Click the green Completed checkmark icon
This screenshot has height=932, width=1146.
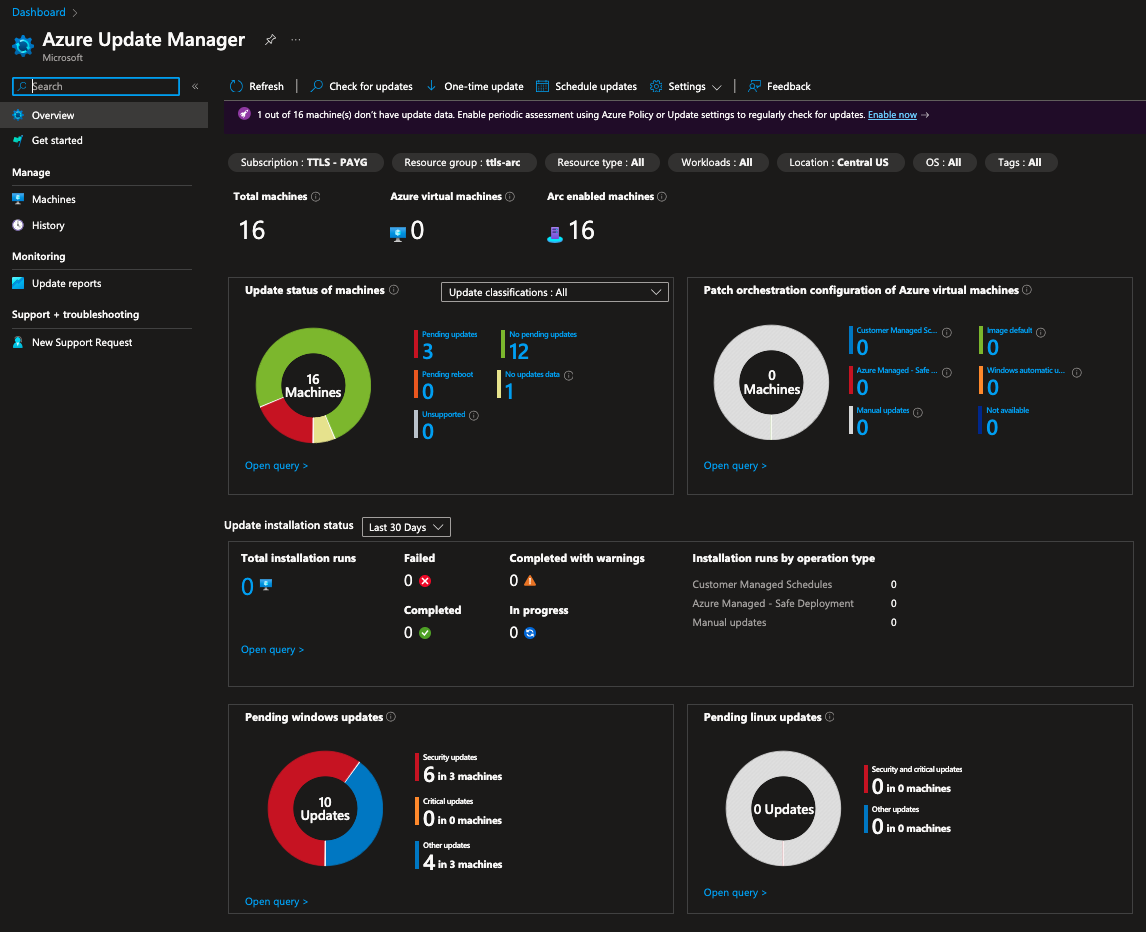[425, 633]
